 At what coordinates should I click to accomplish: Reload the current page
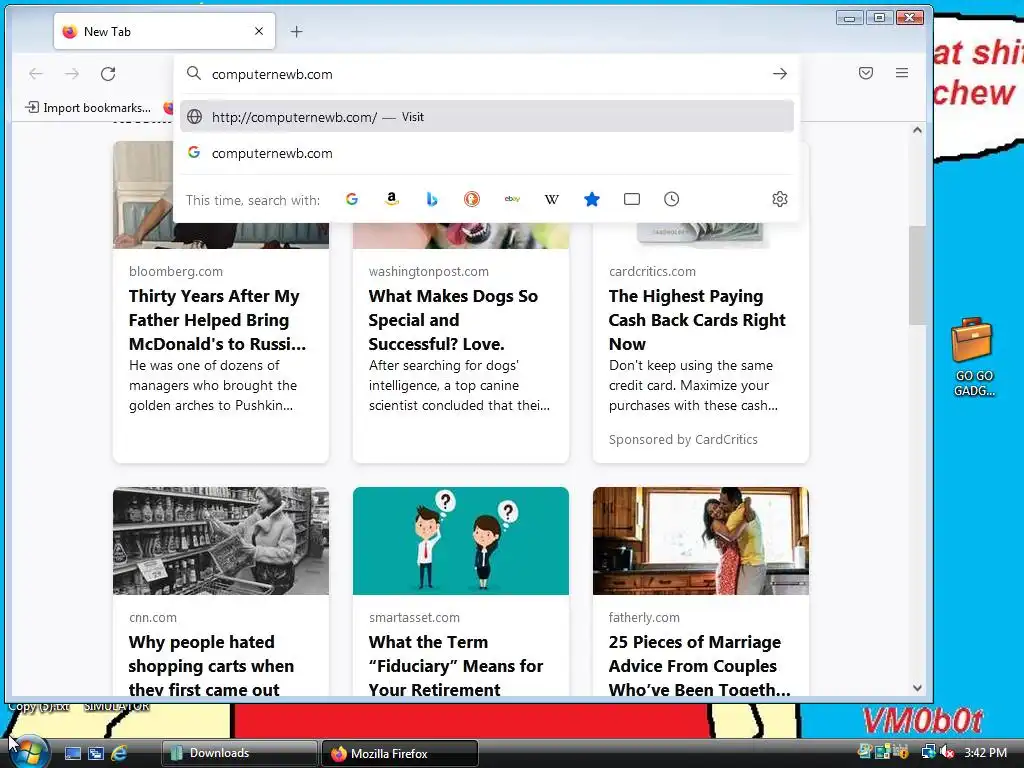point(108,74)
